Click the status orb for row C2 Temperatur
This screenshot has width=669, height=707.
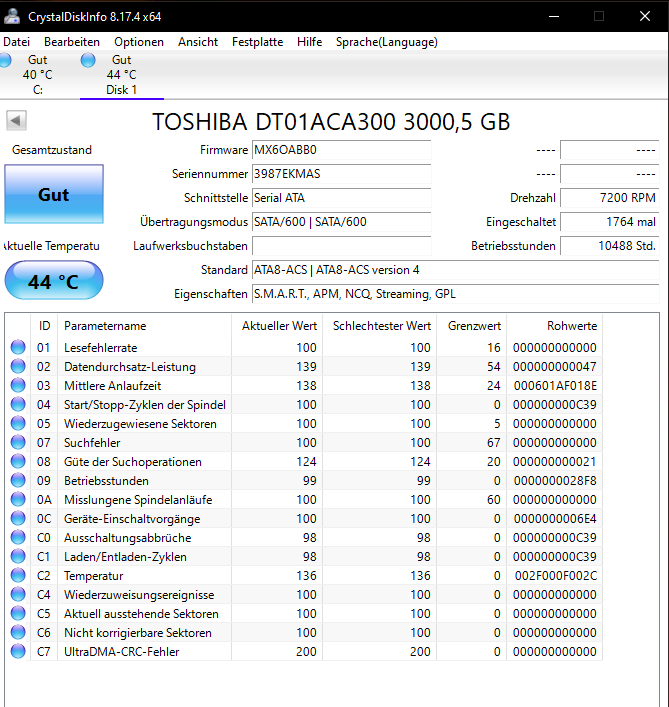pos(18,575)
